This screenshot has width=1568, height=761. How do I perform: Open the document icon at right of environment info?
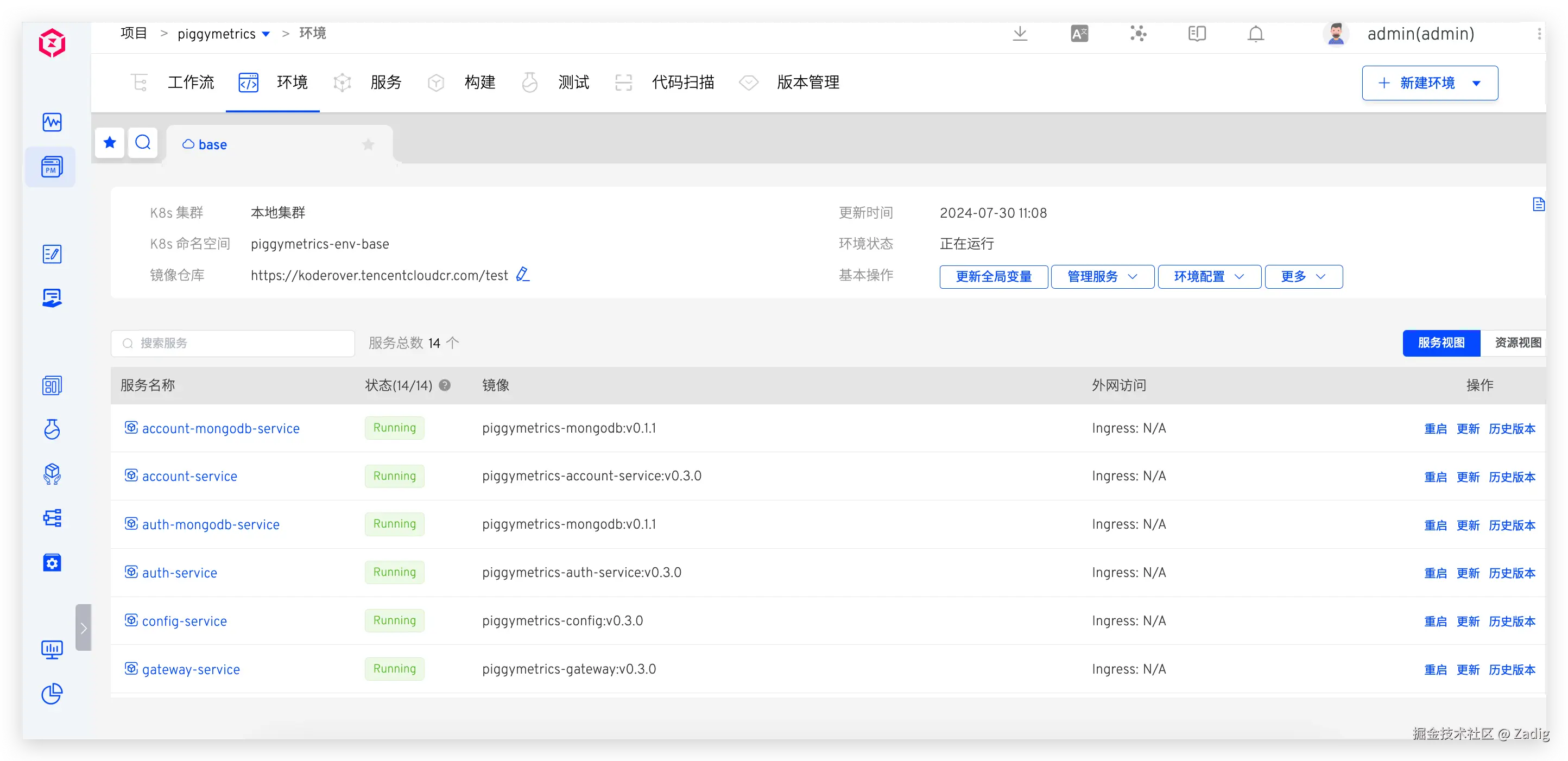(x=1538, y=205)
